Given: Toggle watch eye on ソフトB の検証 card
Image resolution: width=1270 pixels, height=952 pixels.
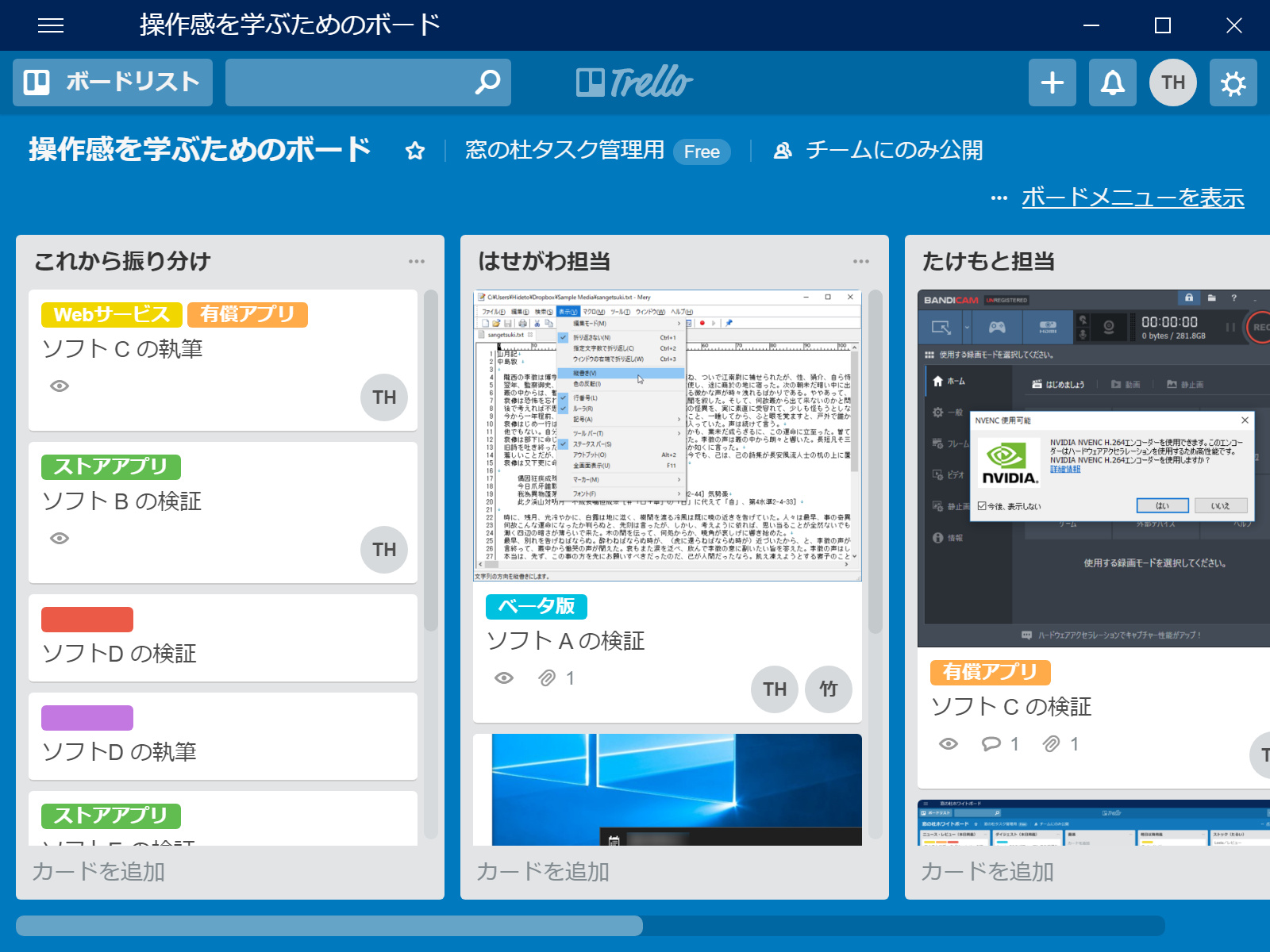Looking at the screenshot, I should 58,539.
